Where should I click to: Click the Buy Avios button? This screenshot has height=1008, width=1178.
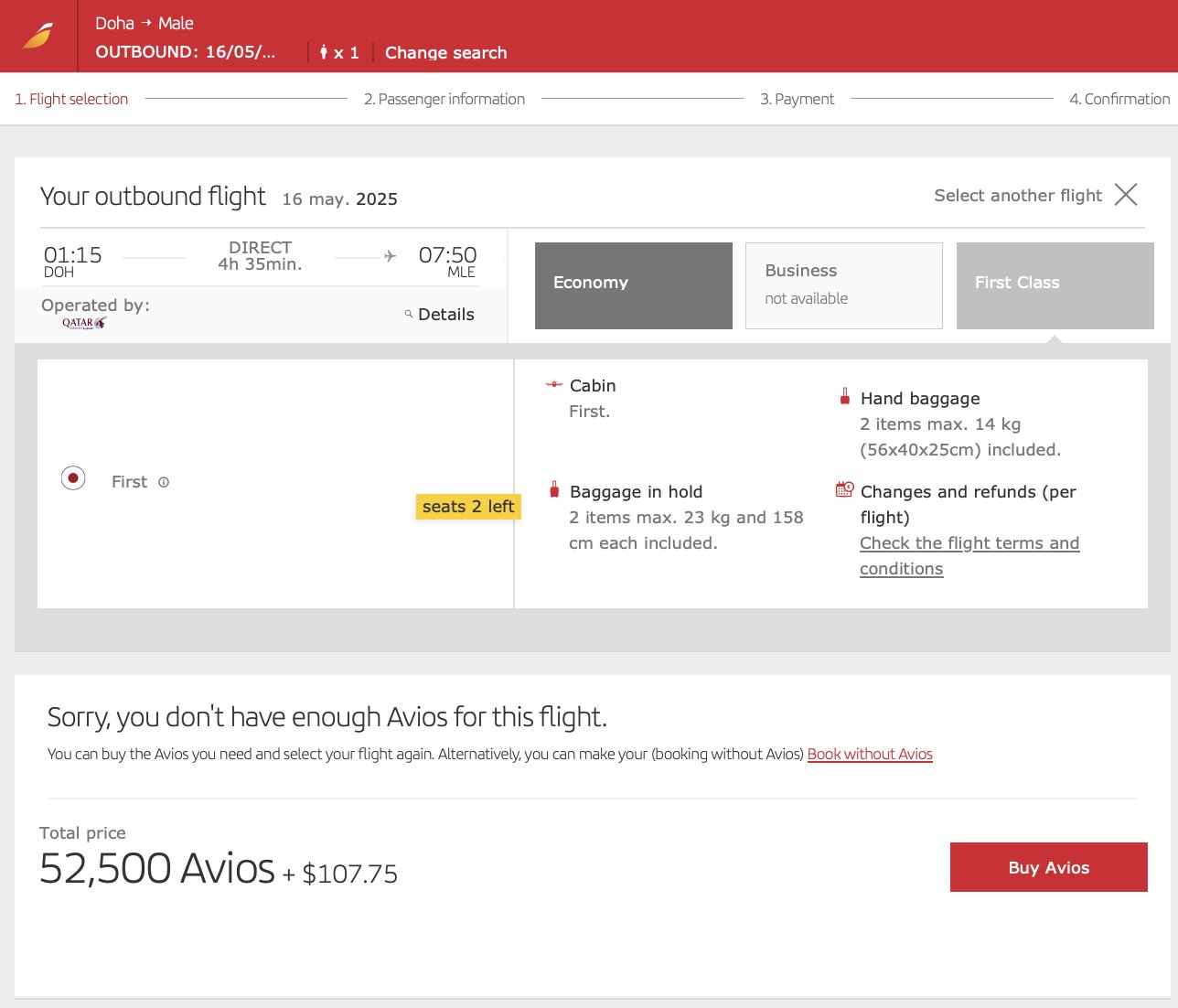(1048, 867)
